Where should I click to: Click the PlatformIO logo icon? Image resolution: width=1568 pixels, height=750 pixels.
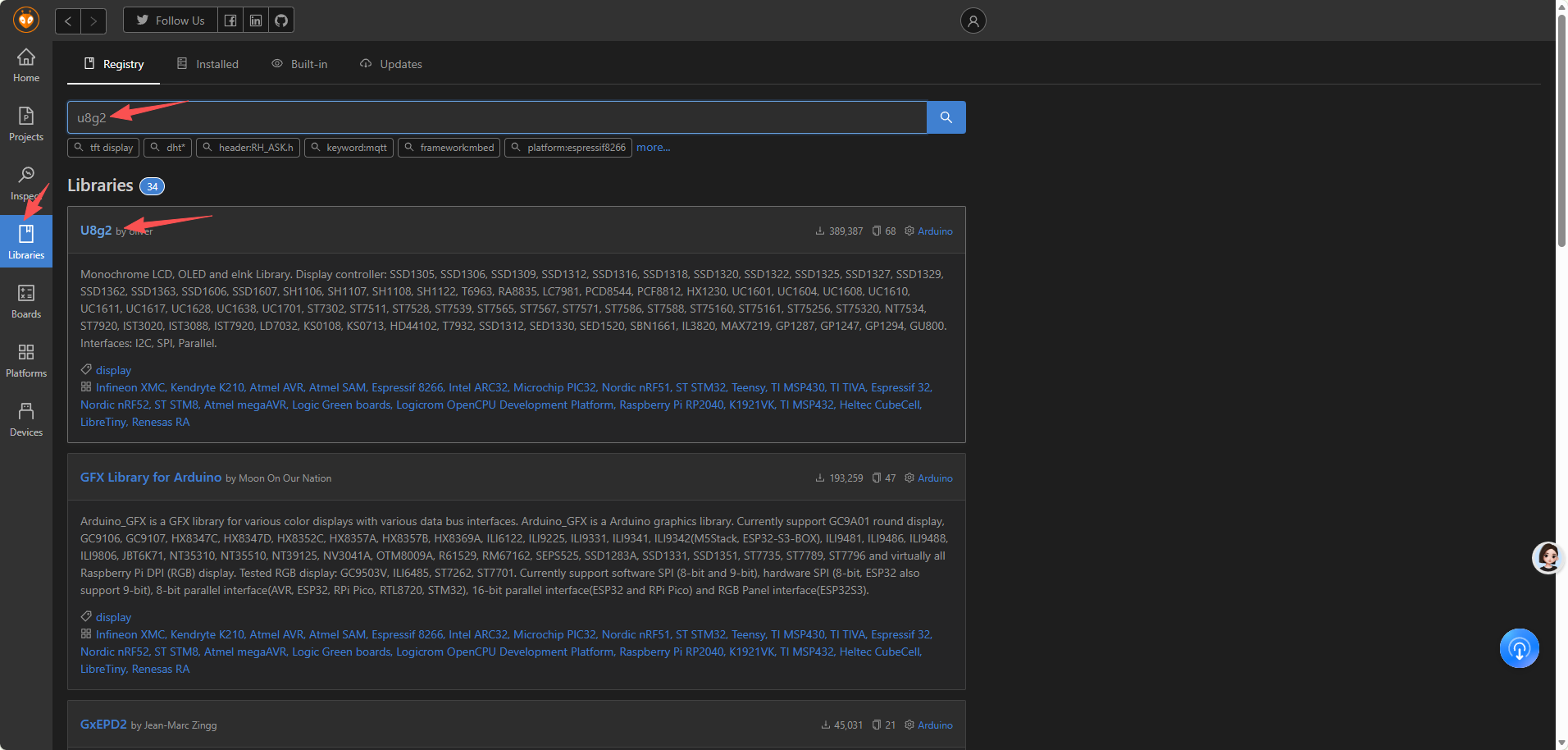click(x=26, y=20)
